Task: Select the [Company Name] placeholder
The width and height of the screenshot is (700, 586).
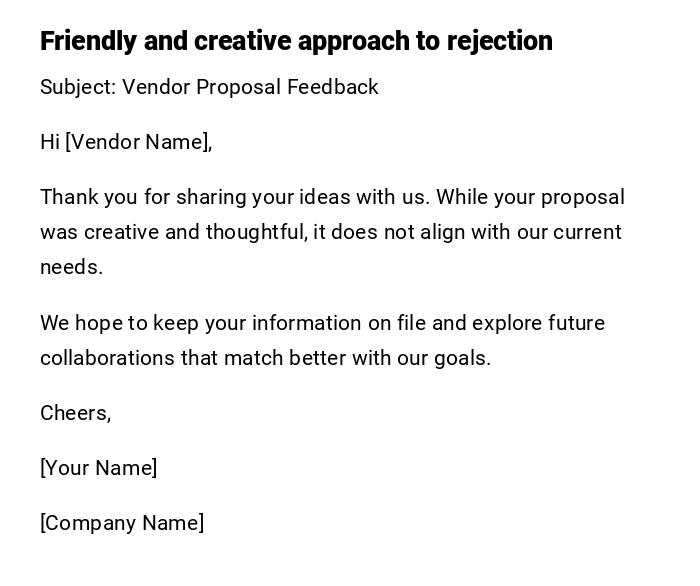Action: [x=122, y=523]
